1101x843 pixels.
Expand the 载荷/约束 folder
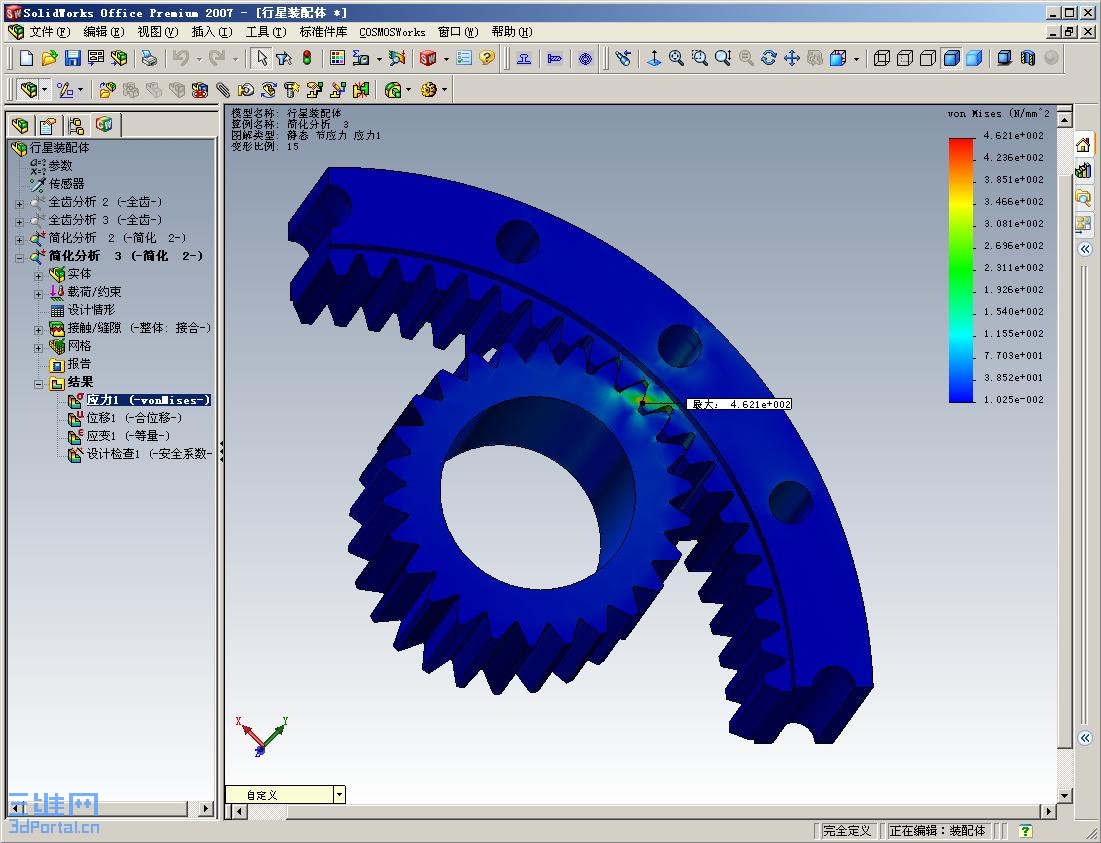click(39, 294)
